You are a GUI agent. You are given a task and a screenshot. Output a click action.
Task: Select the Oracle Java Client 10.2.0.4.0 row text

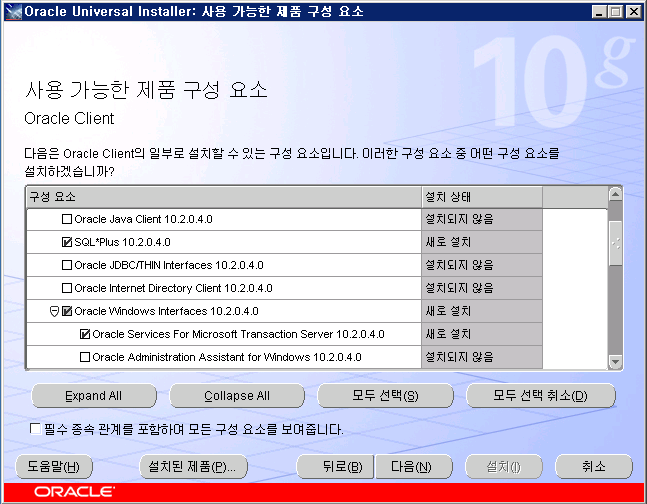(x=144, y=219)
